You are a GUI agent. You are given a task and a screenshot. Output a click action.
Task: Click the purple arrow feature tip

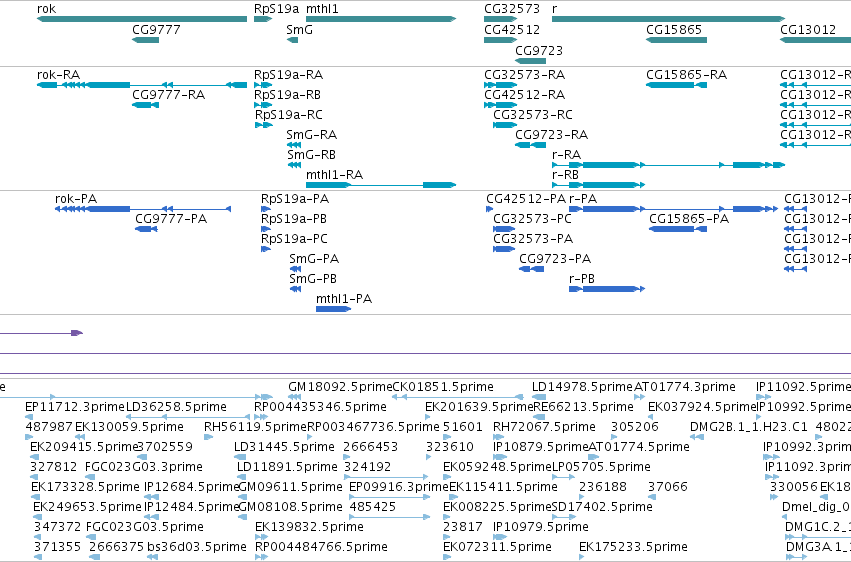[x=77, y=333]
